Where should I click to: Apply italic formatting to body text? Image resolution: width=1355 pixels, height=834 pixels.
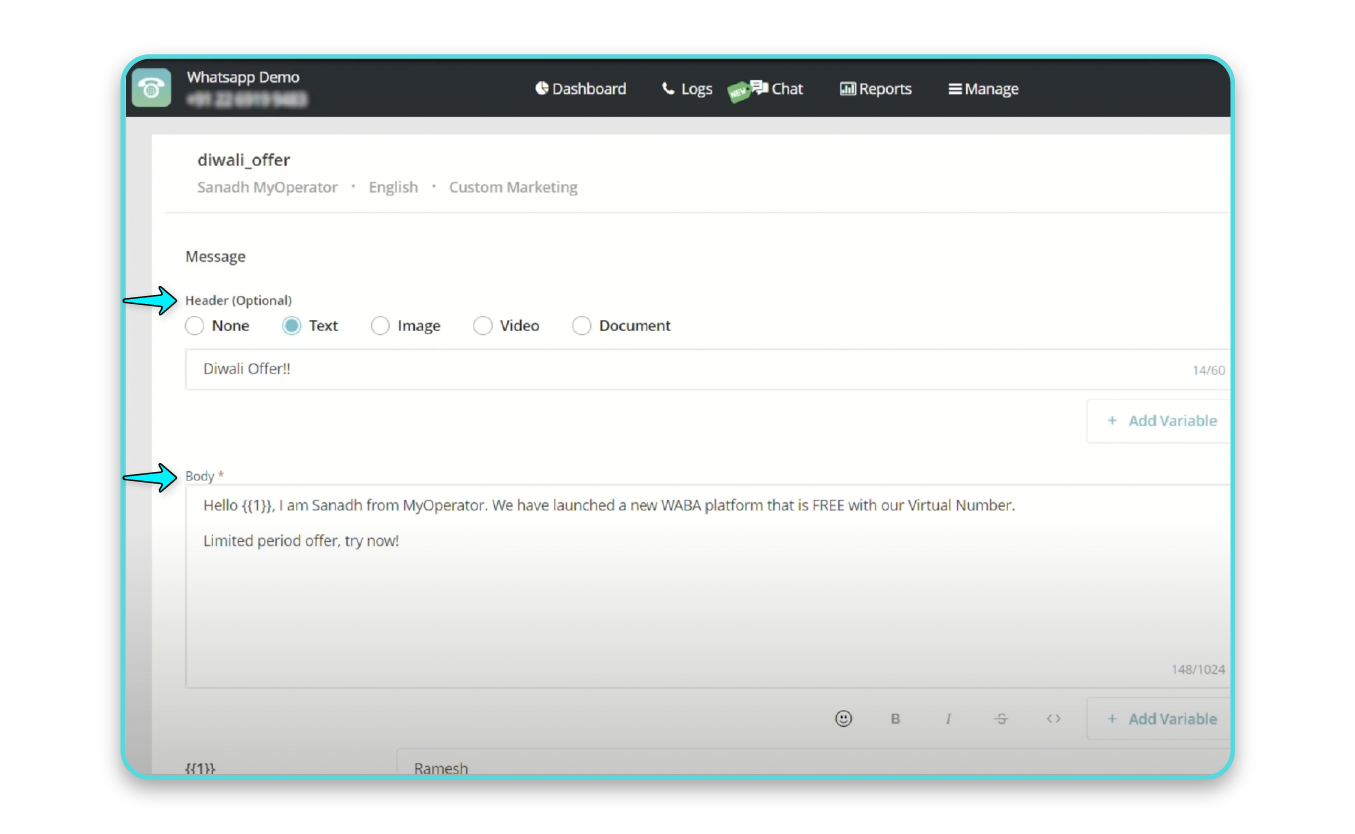tap(948, 718)
